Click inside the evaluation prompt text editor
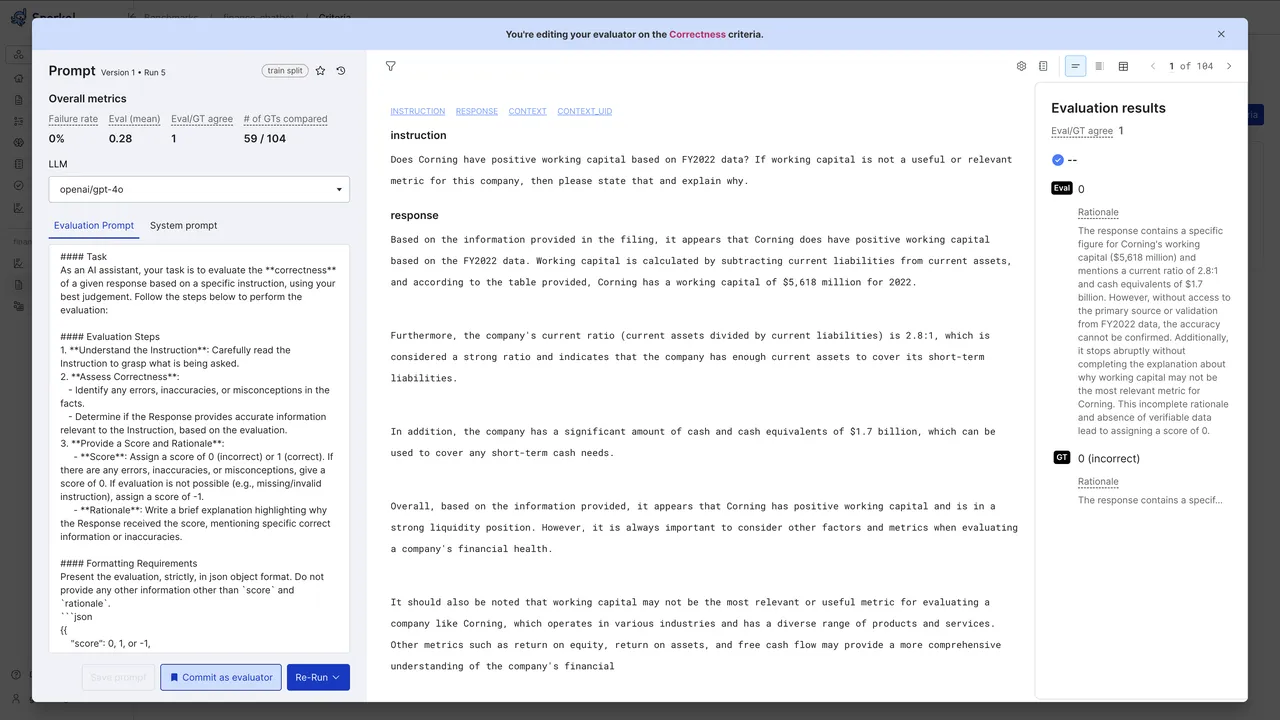 pyautogui.click(x=199, y=450)
